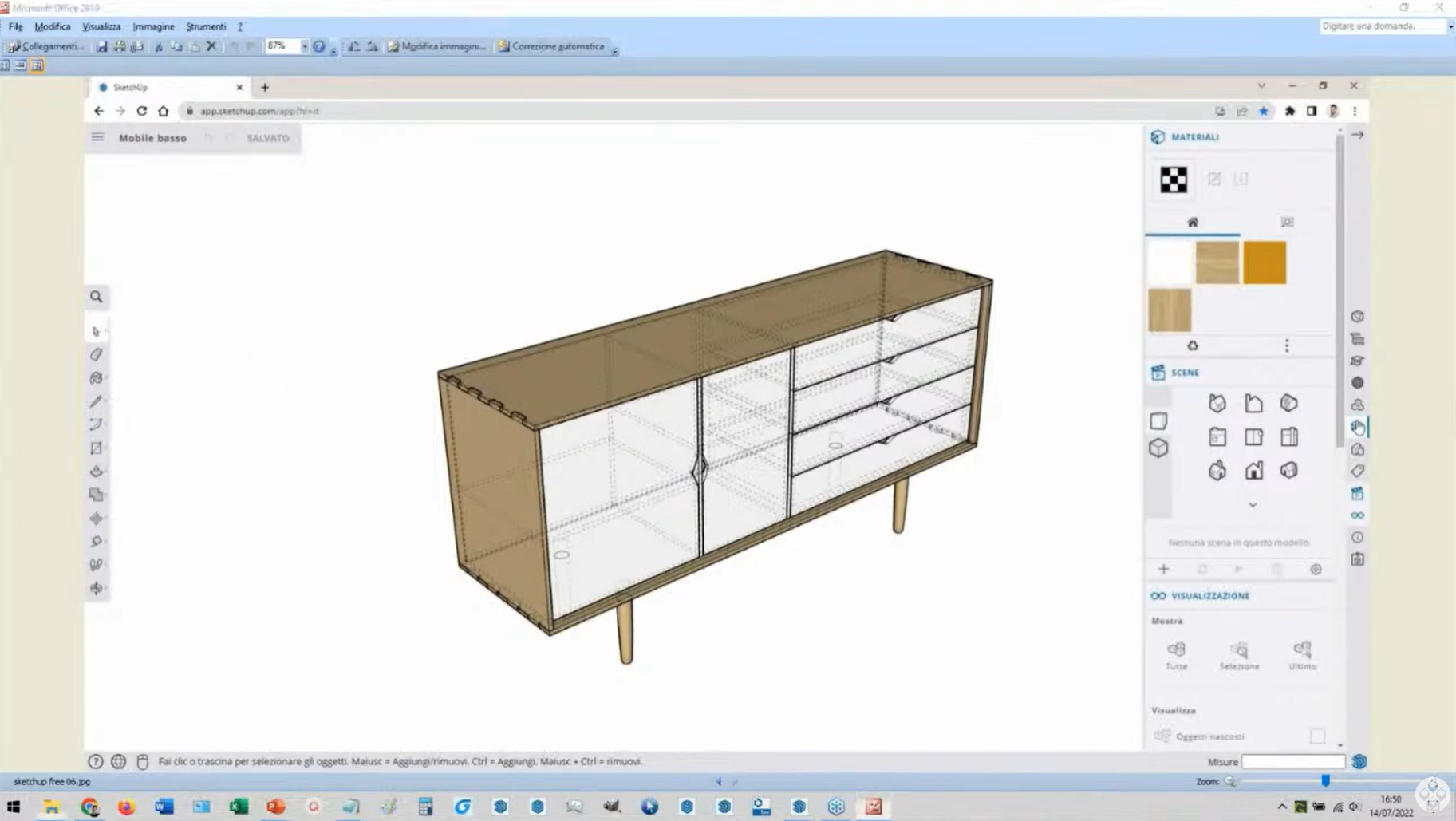Screen dimensions: 1456x821
Task: Open the SketchUp search tool
Action: pos(97,297)
